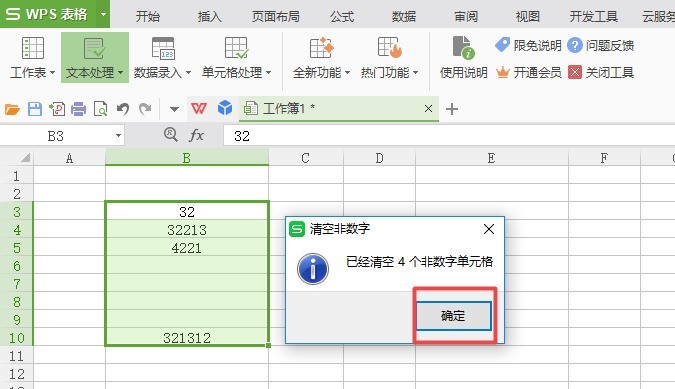Open the 全新功能 tool

[322, 57]
